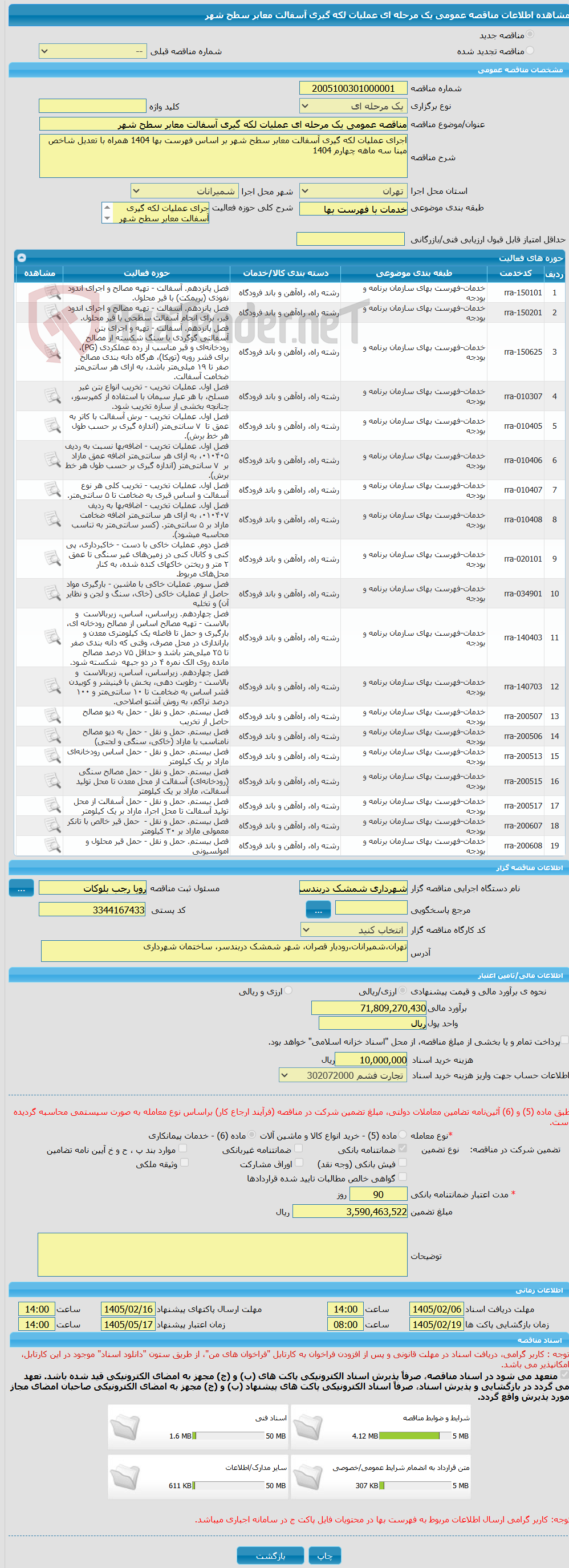This screenshot has height=1568, width=569.
Task: Open lookup button next to مرجع پاسخگویی
Action: [x=318, y=911]
